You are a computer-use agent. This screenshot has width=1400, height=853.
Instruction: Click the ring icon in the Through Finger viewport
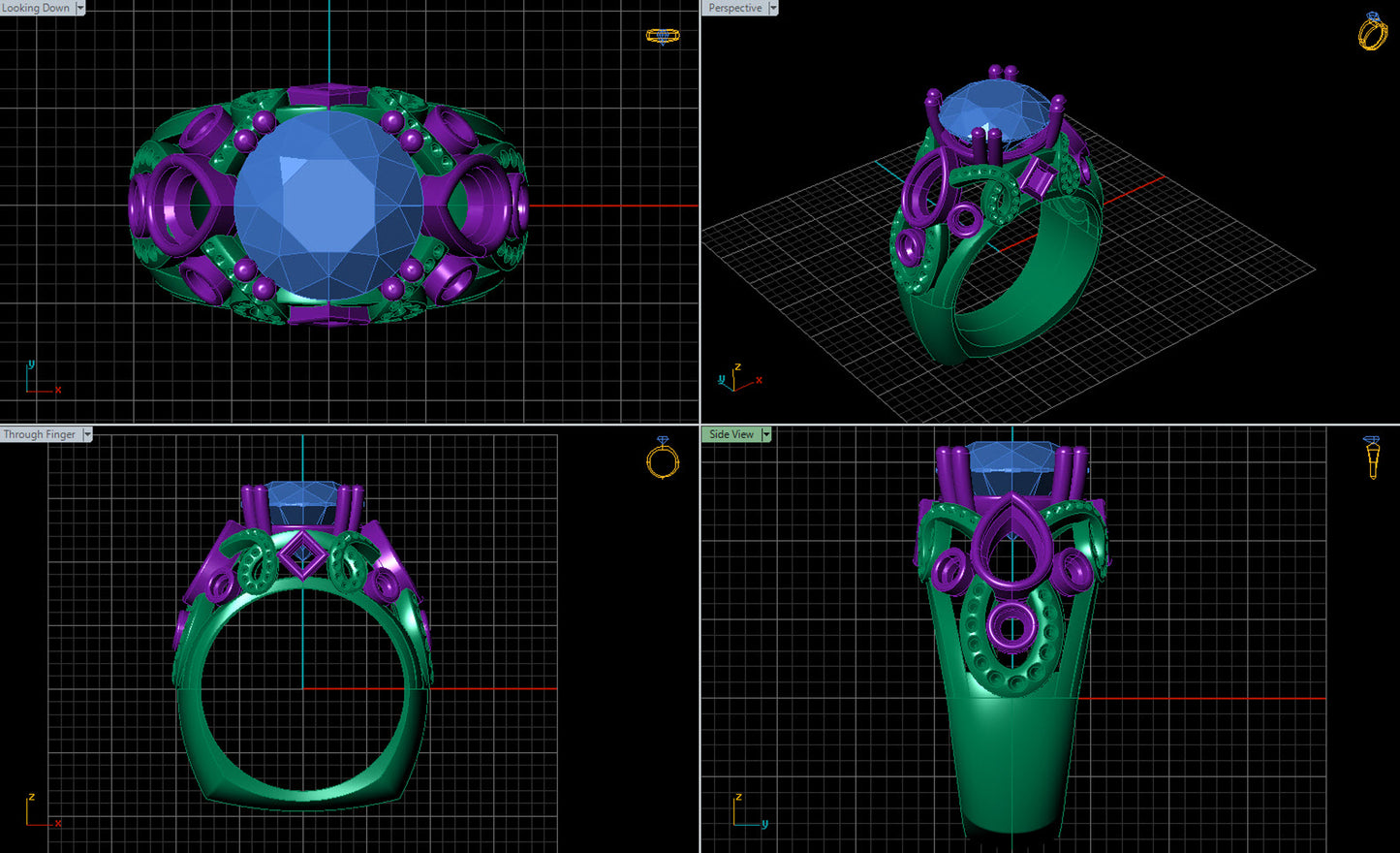coord(663,457)
